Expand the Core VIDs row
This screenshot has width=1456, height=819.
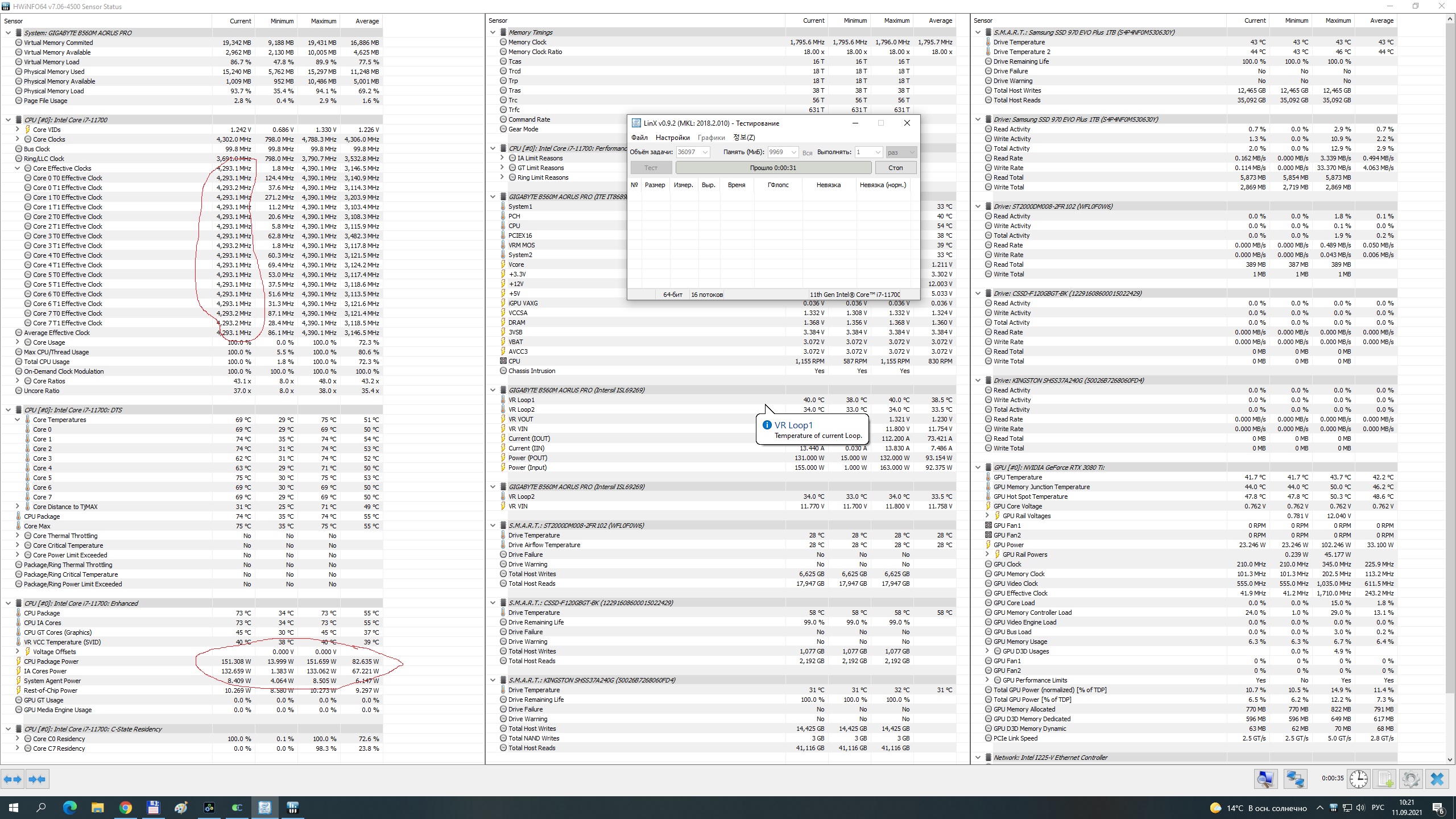coord(18,130)
